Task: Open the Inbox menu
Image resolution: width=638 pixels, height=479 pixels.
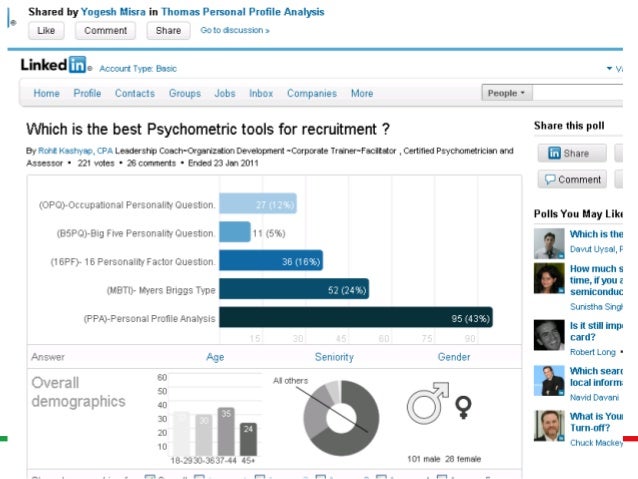Action: [x=261, y=93]
